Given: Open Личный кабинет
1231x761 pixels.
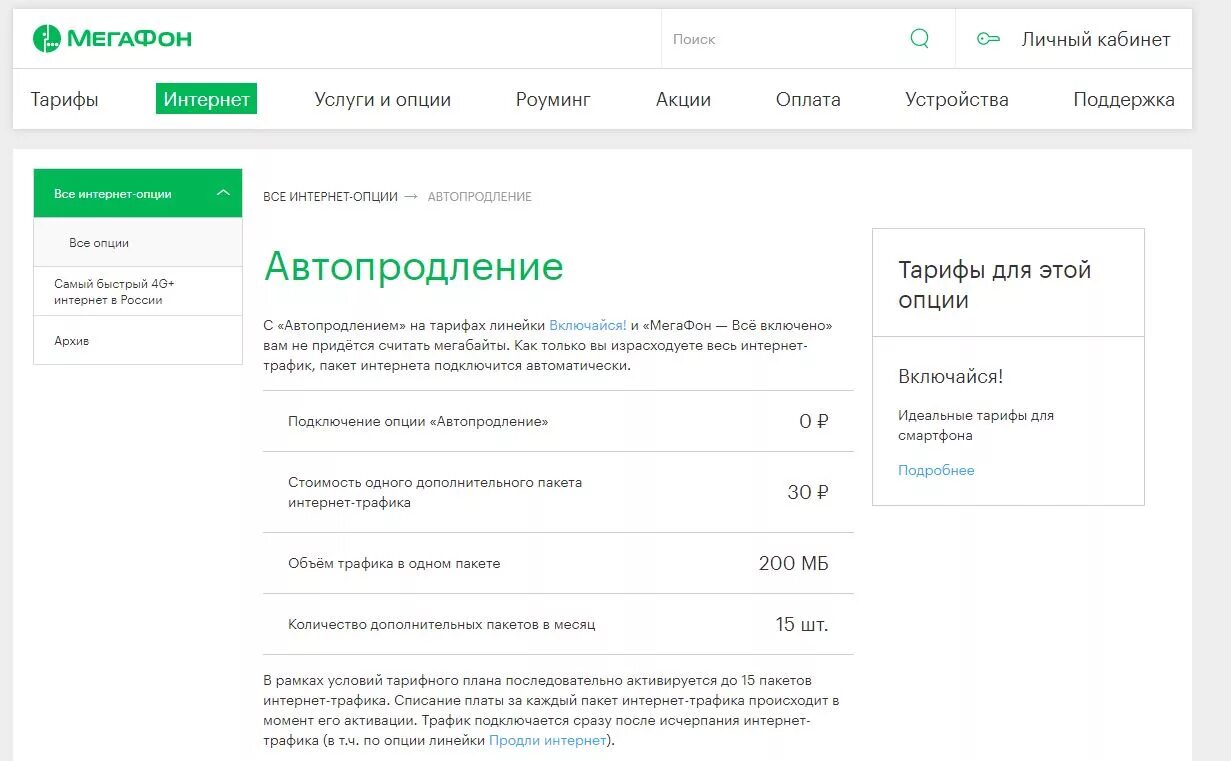Looking at the screenshot, I should click(1095, 39).
